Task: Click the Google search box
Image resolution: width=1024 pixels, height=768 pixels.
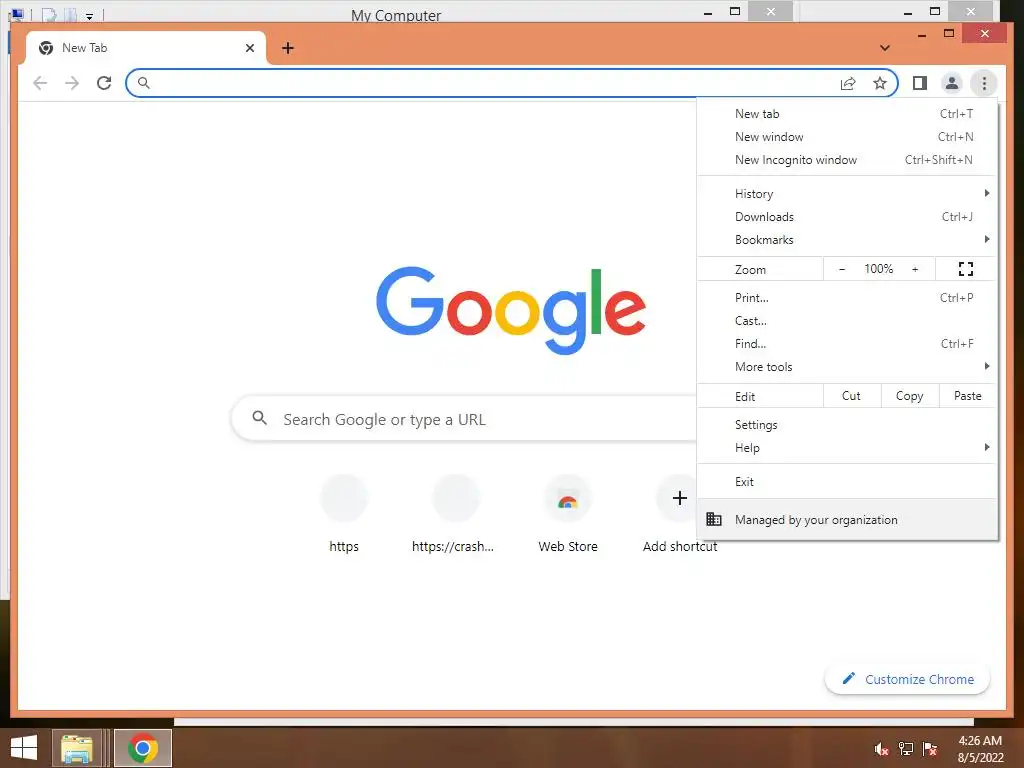Action: point(464,419)
